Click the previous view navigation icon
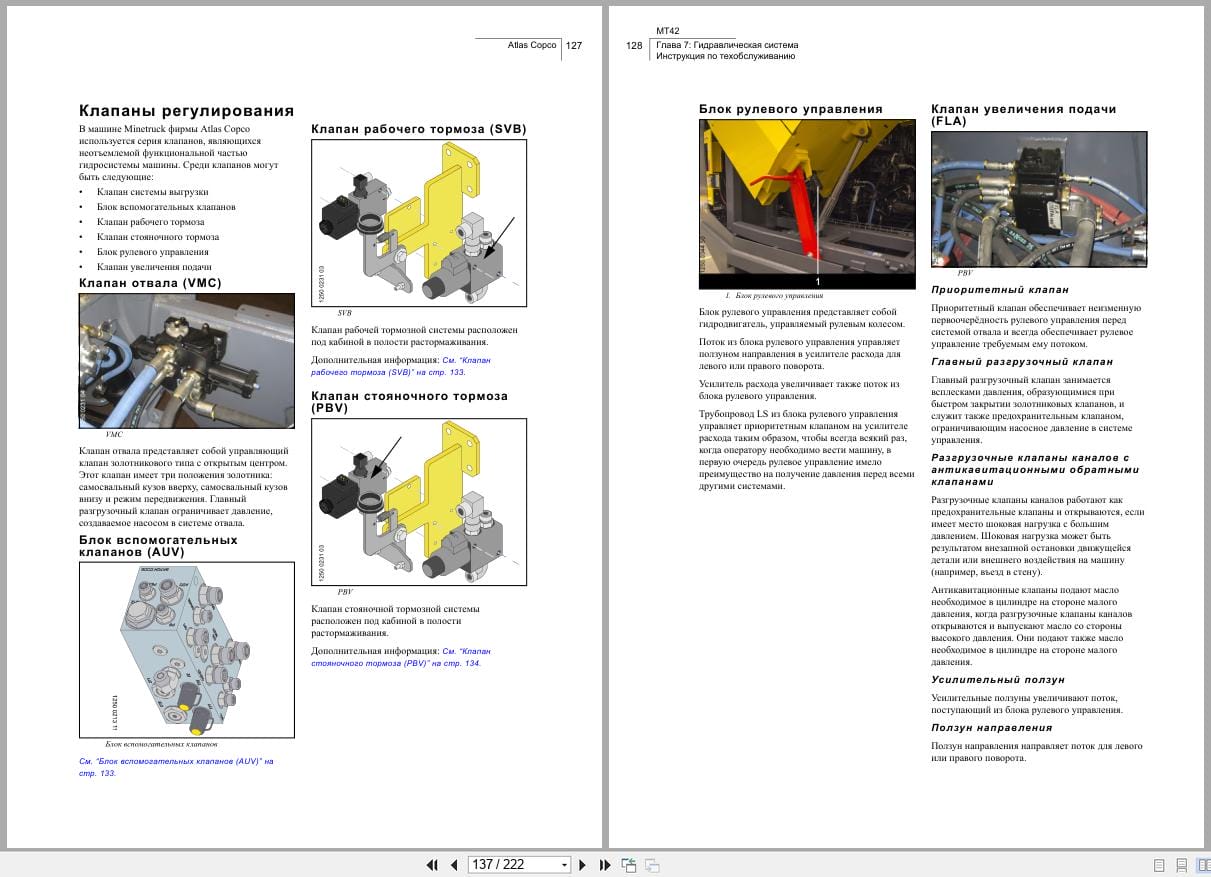 pyautogui.click(x=629, y=865)
